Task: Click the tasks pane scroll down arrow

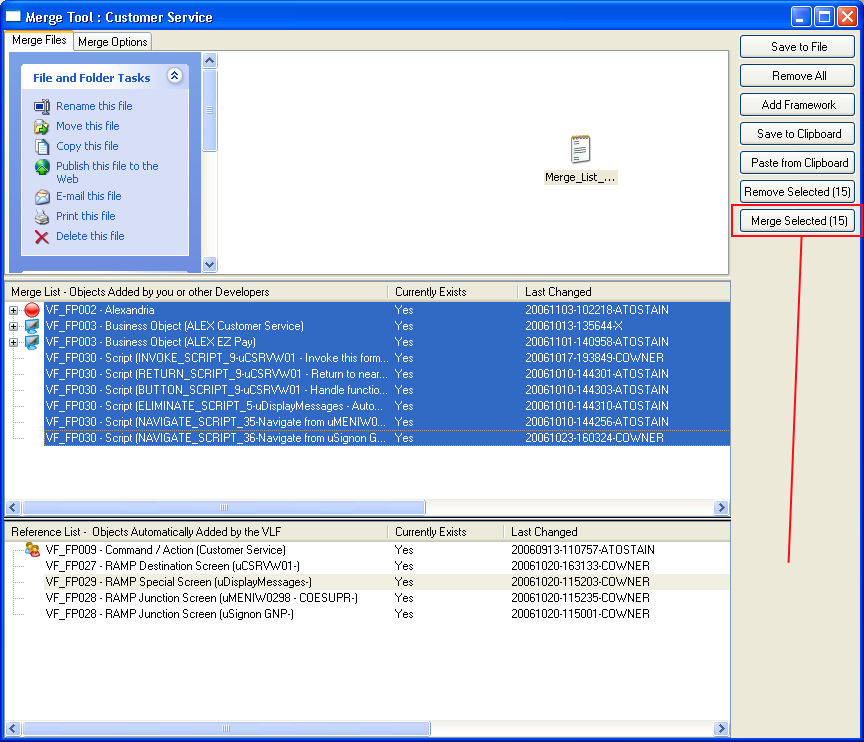Action: tap(209, 264)
